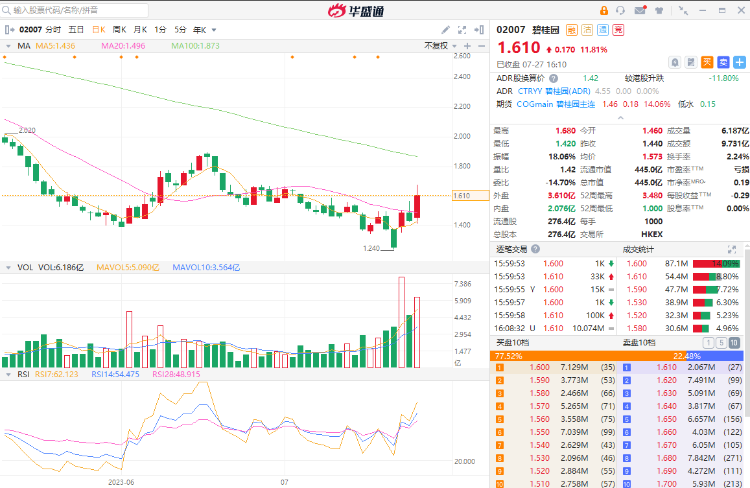This screenshot has height=488, width=750.
Task: Open CTRYY 碧桂园(ADR) link
Action: coord(554,91)
